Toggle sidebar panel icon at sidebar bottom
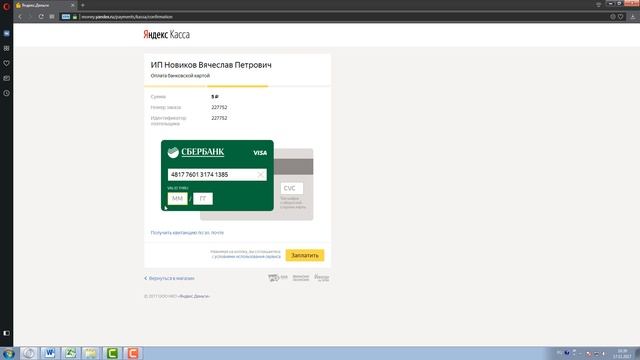Image resolution: width=640 pixels, height=360 pixels. [x=7, y=333]
